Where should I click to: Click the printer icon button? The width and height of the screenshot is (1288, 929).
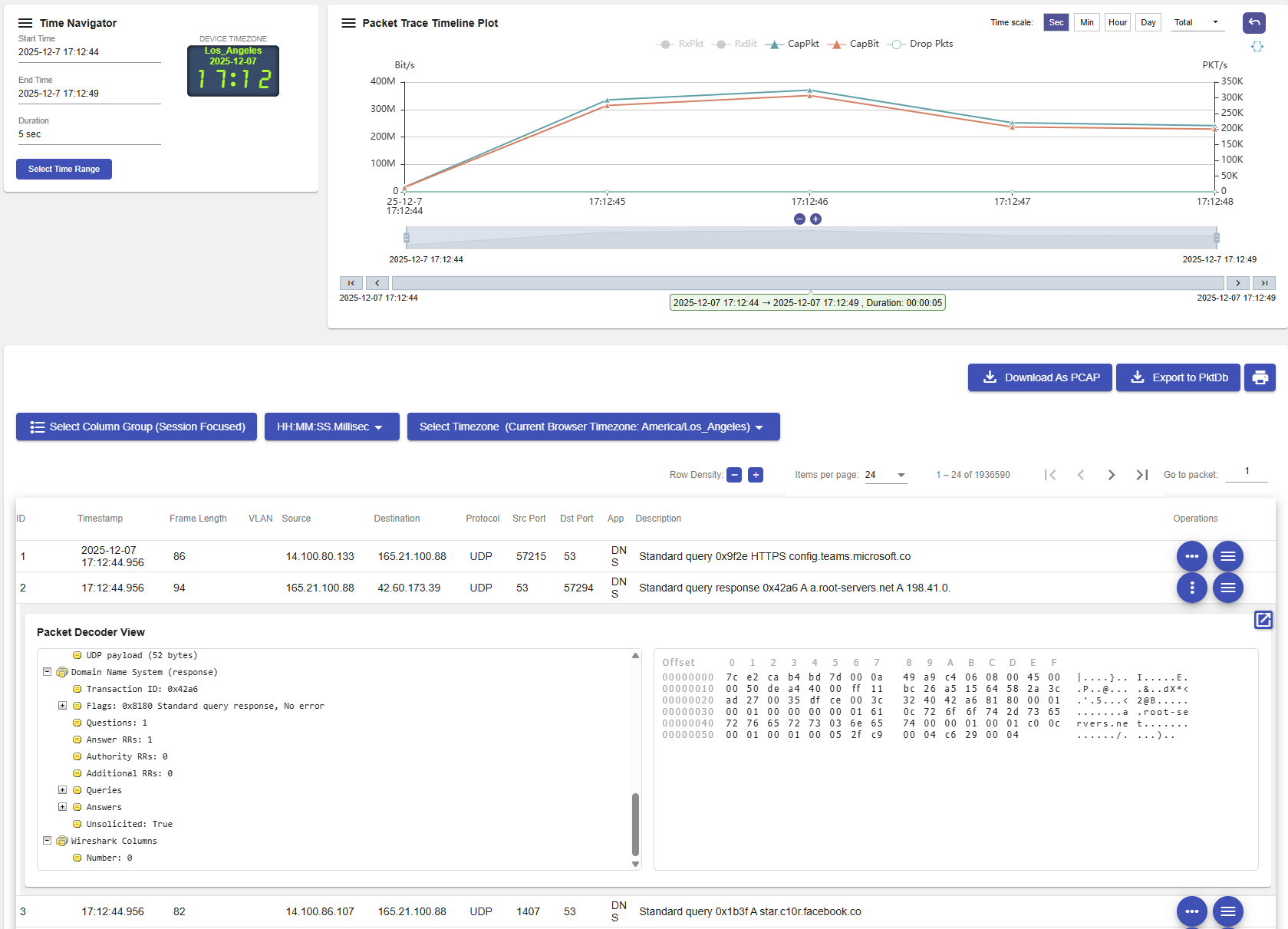1260,377
